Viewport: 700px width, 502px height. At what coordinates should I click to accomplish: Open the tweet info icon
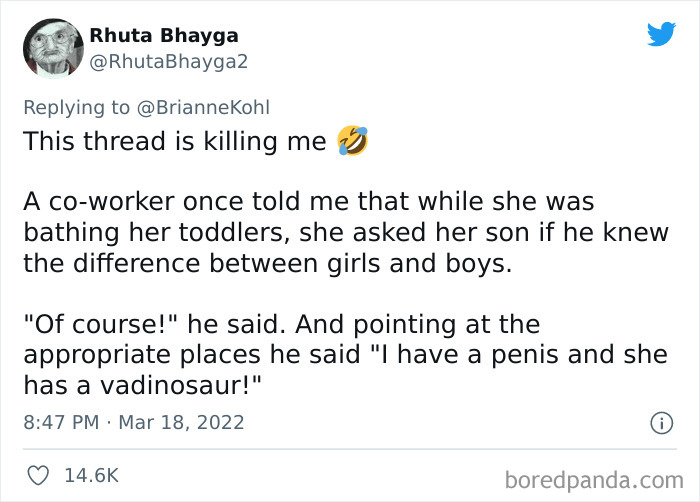tap(660, 423)
